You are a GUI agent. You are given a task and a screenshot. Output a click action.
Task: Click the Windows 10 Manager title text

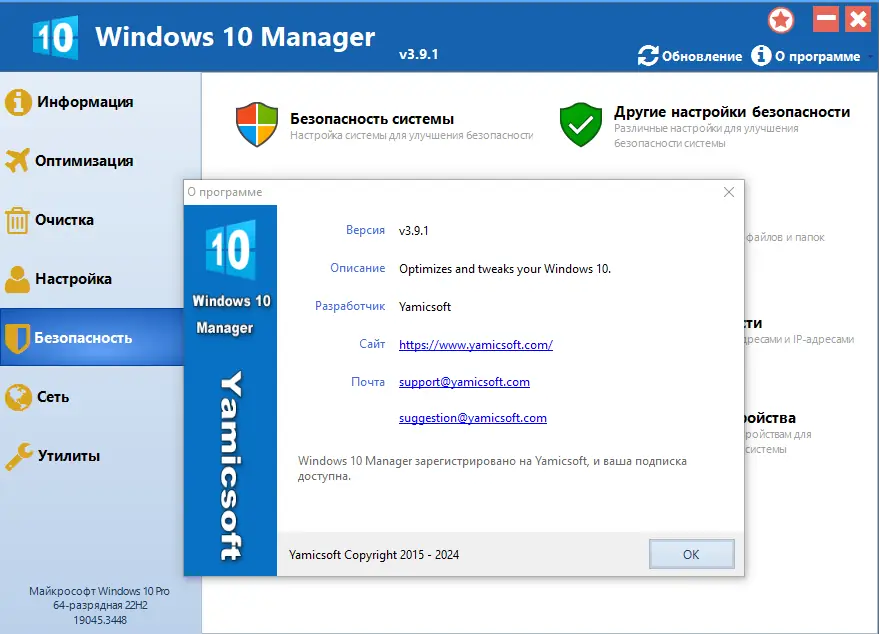click(x=235, y=37)
